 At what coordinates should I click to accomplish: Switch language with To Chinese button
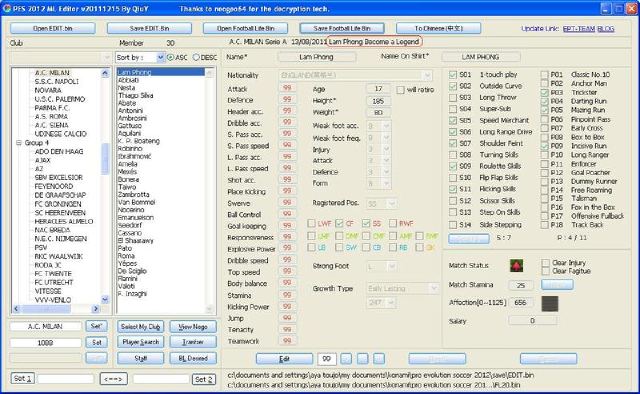(x=438, y=29)
